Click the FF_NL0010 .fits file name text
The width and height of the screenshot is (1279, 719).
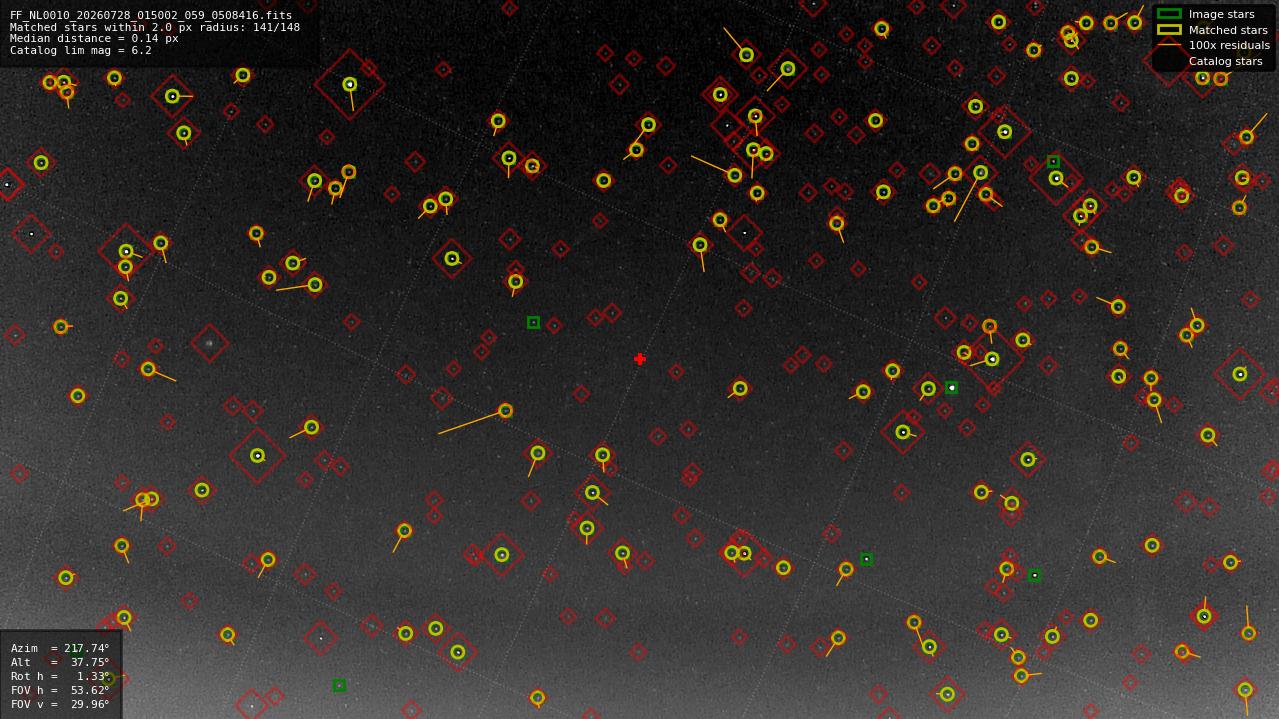(x=151, y=16)
